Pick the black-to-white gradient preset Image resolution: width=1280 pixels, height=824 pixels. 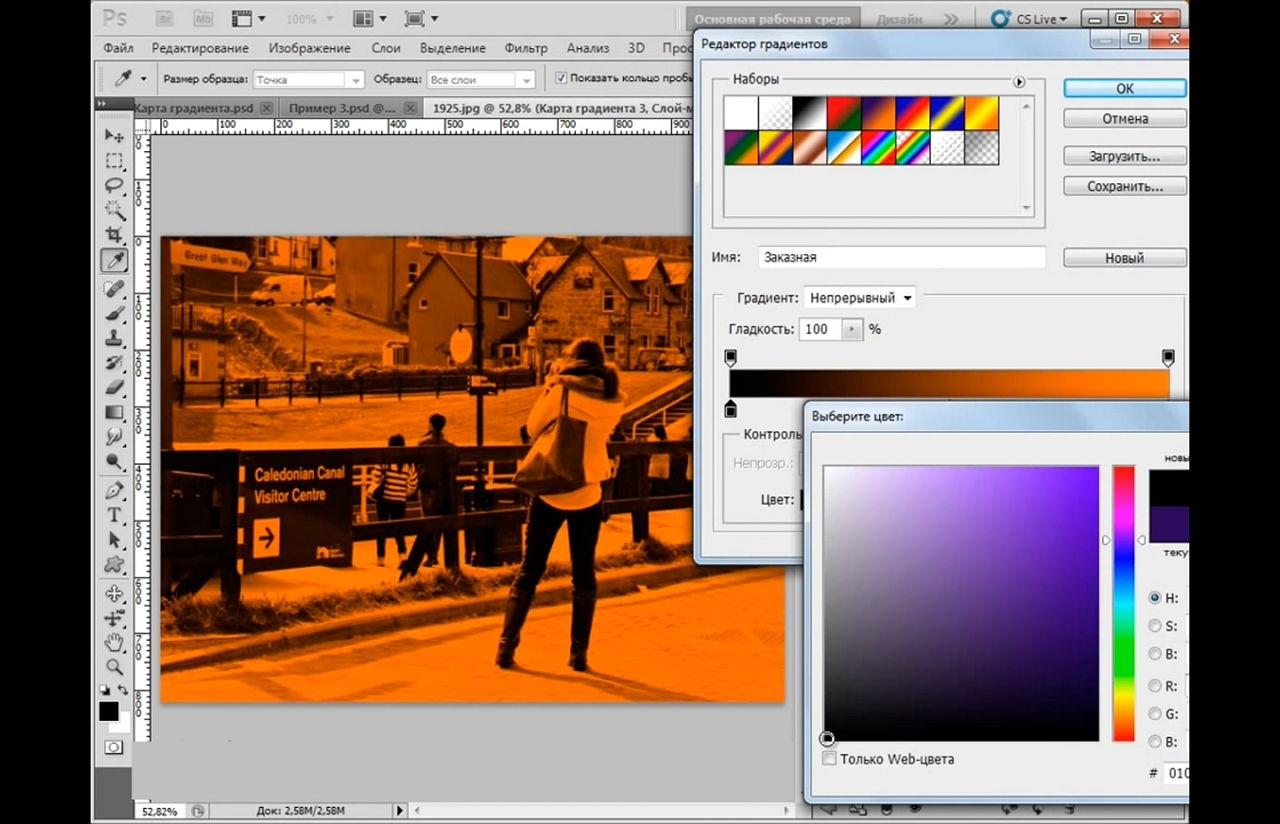(x=809, y=113)
